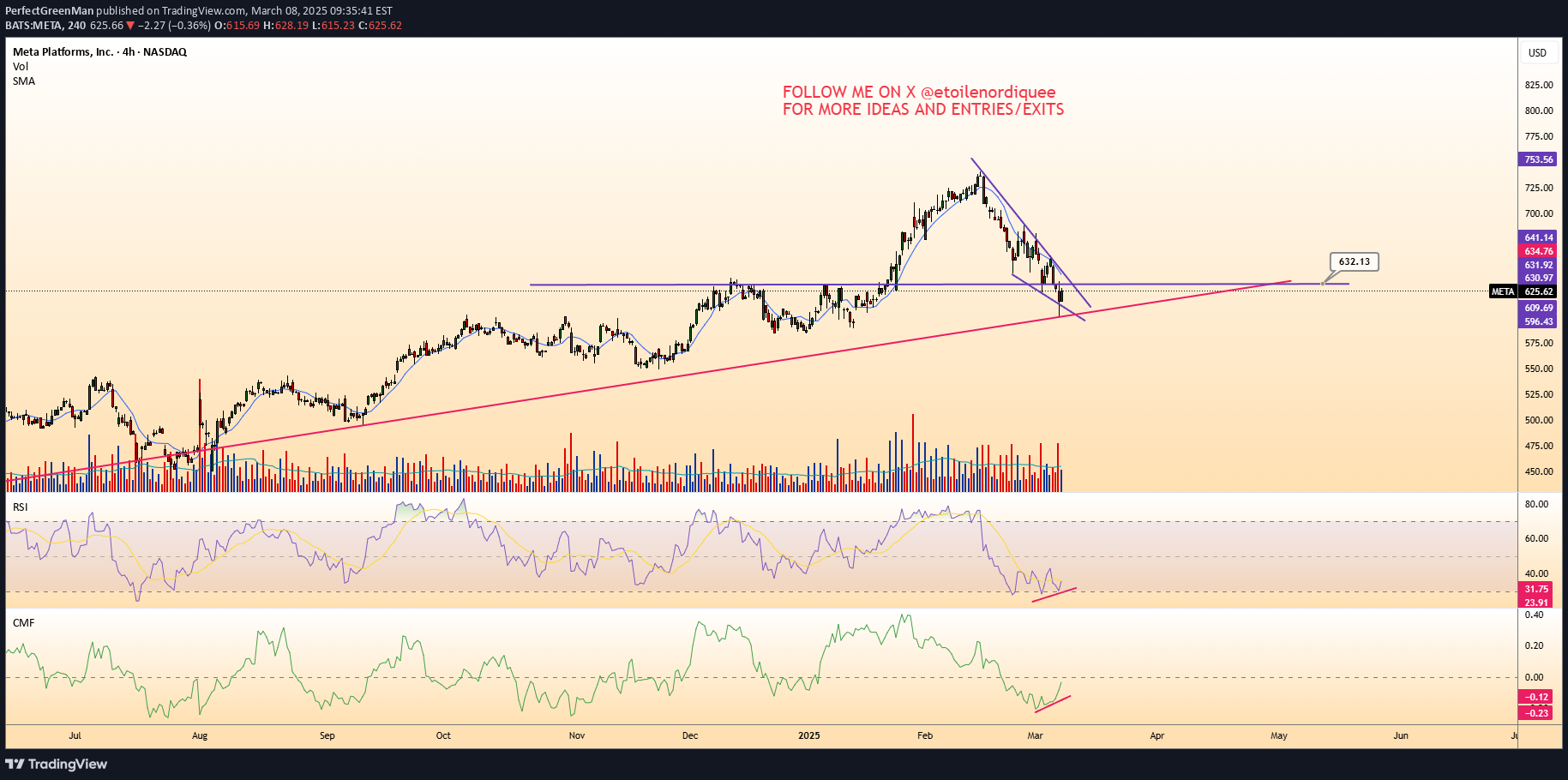Click the 0.20 CMF axis label
This screenshot has width=1568, height=780.
click(x=1534, y=645)
